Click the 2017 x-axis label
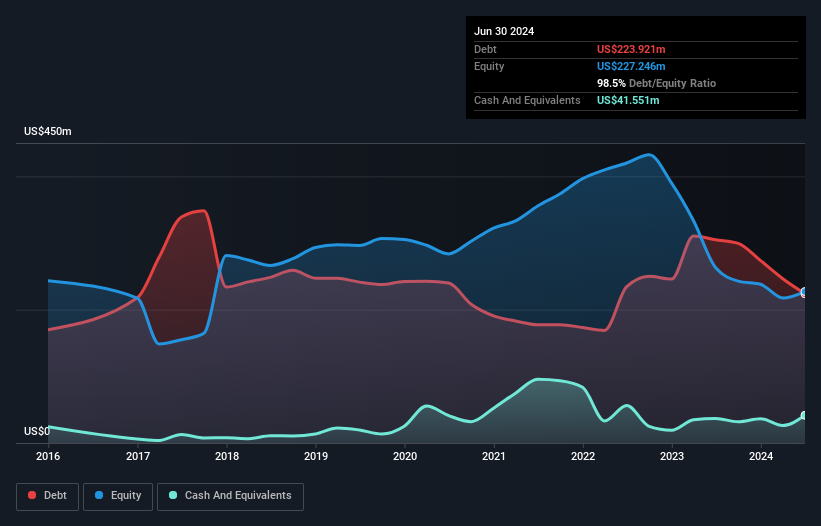 (x=138, y=456)
